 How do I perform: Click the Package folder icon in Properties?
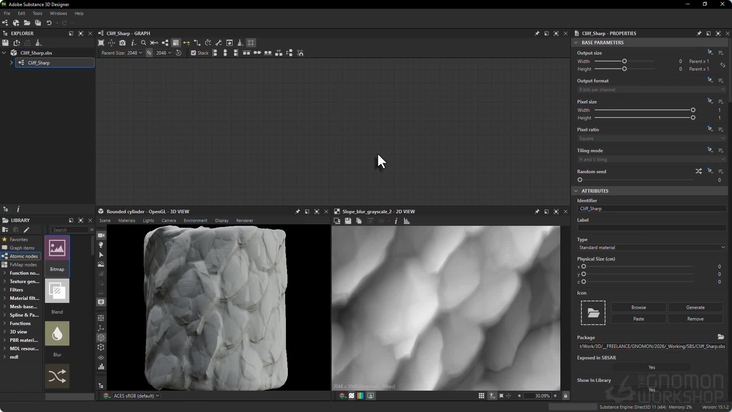tap(721, 337)
